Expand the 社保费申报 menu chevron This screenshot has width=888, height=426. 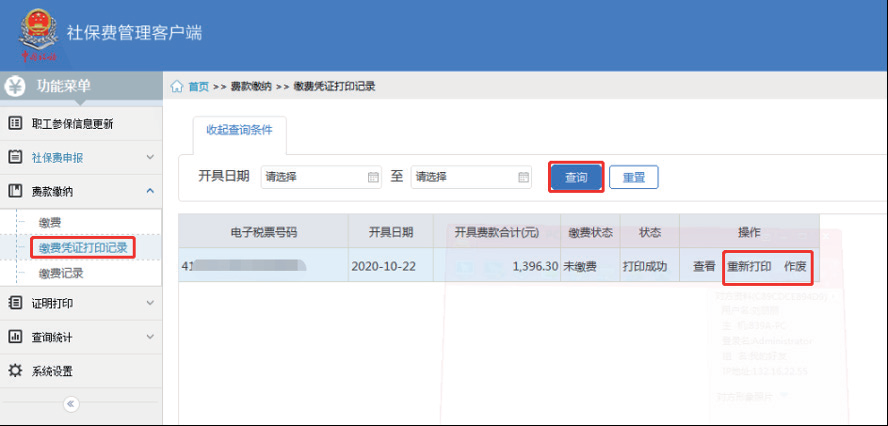click(150, 157)
